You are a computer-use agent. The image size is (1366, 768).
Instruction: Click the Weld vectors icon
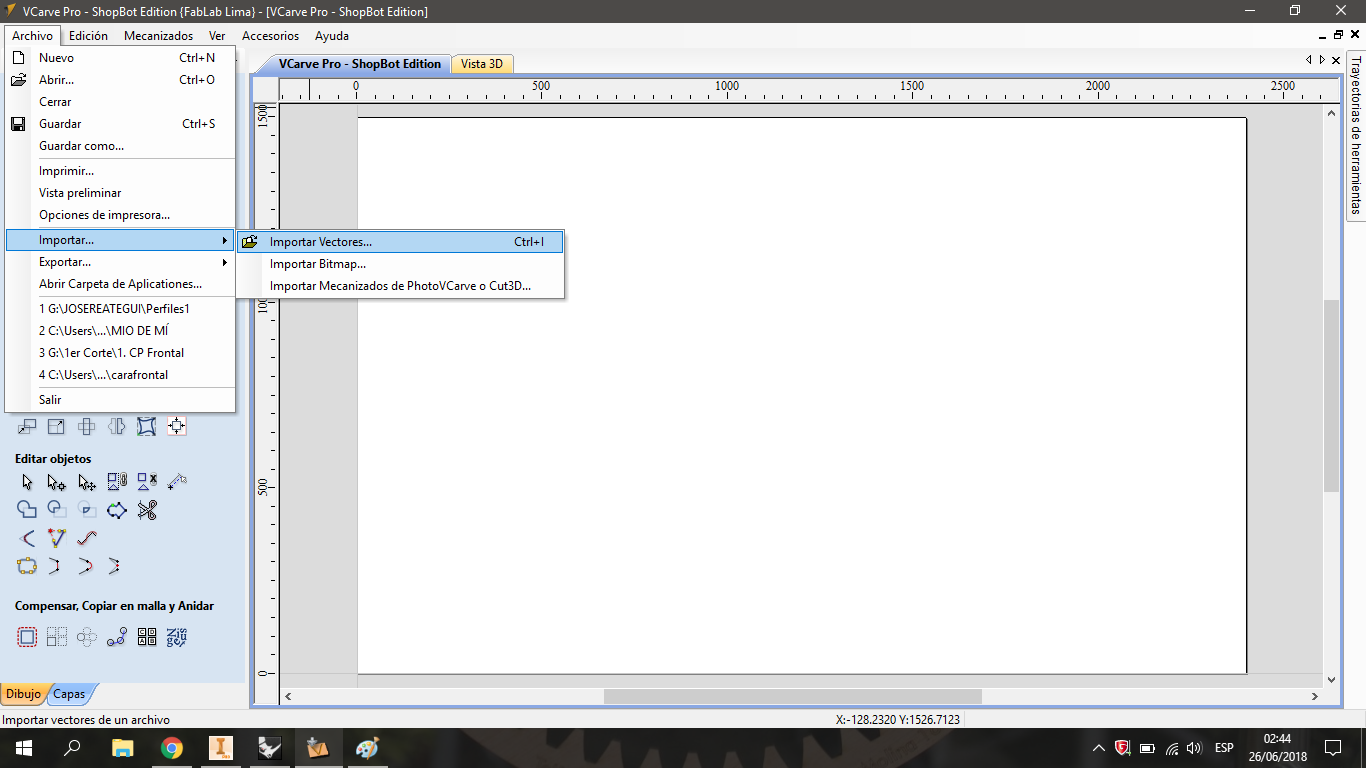click(x=27, y=510)
